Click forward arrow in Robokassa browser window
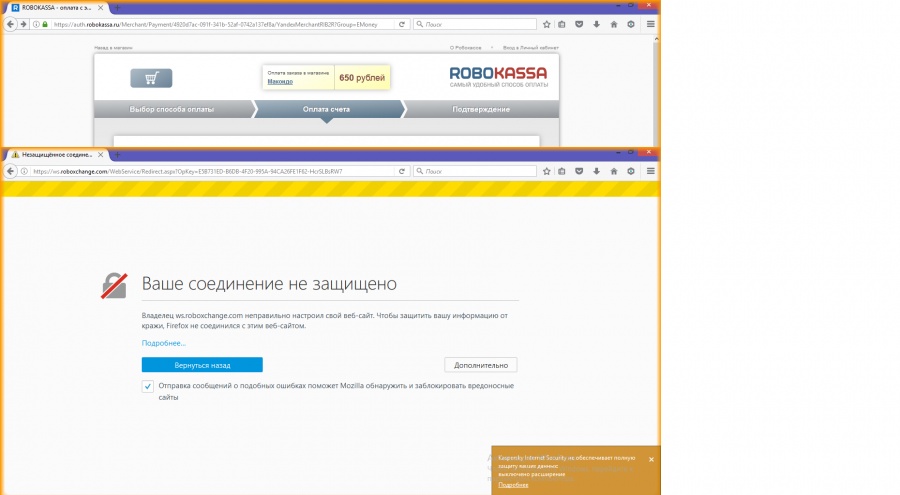 24,24
